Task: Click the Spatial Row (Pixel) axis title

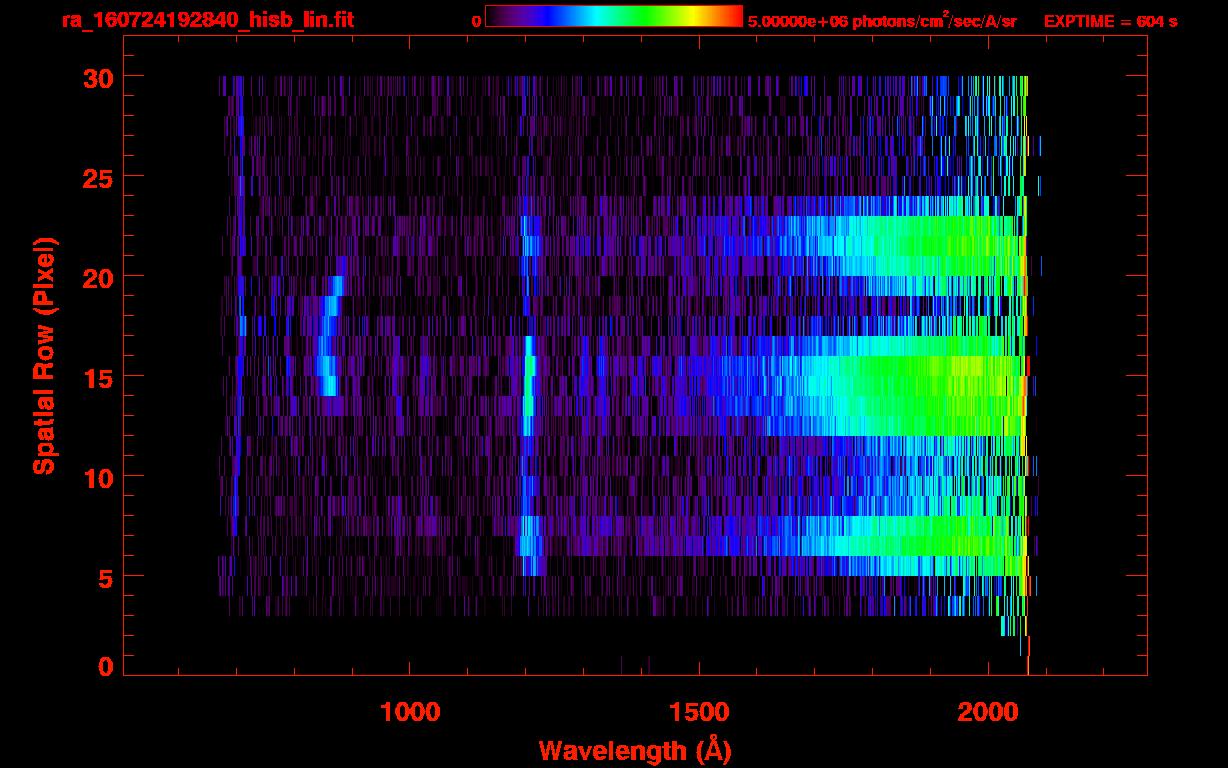Action: tap(44, 356)
